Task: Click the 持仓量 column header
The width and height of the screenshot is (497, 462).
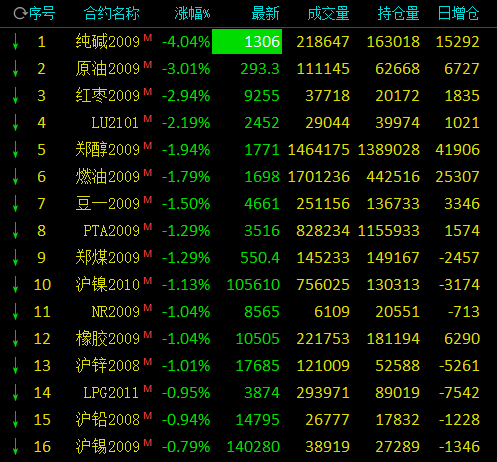Action: 398,14
